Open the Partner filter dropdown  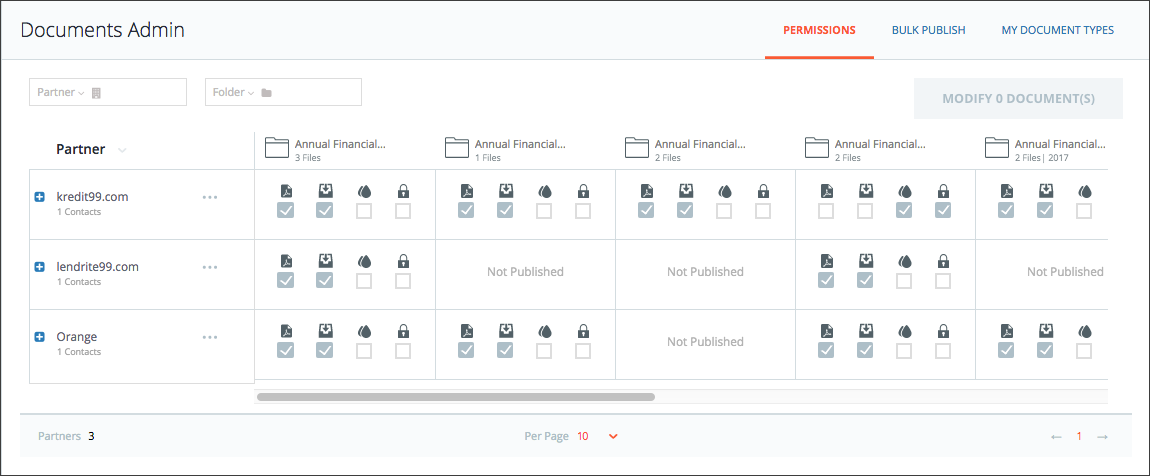click(x=108, y=92)
